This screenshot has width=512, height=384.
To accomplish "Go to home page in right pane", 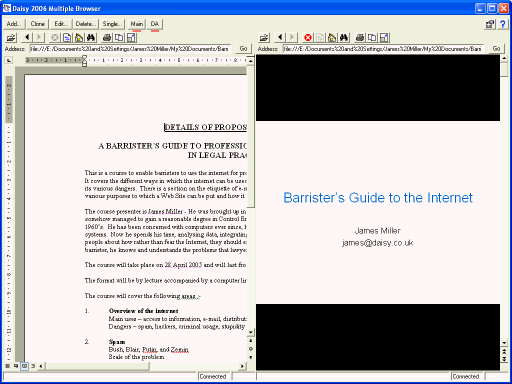I will pos(332,37).
